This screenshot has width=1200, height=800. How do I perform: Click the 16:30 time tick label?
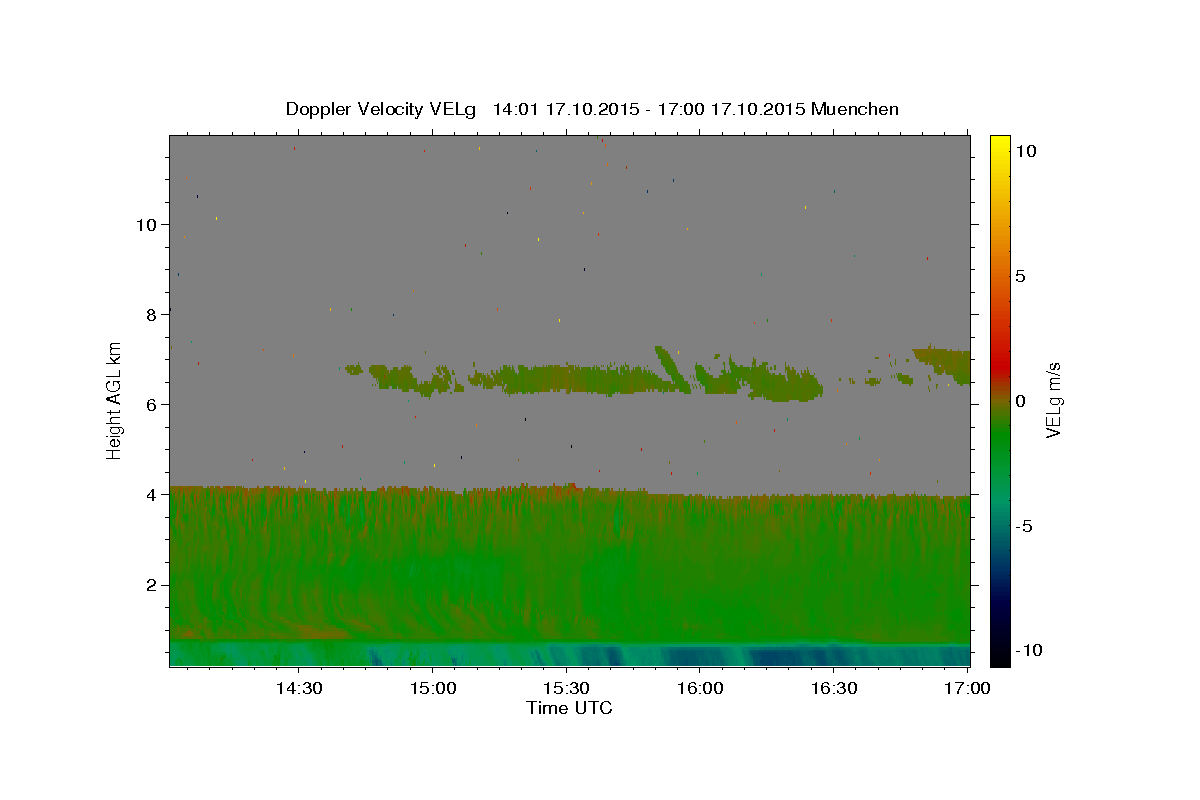click(834, 688)
